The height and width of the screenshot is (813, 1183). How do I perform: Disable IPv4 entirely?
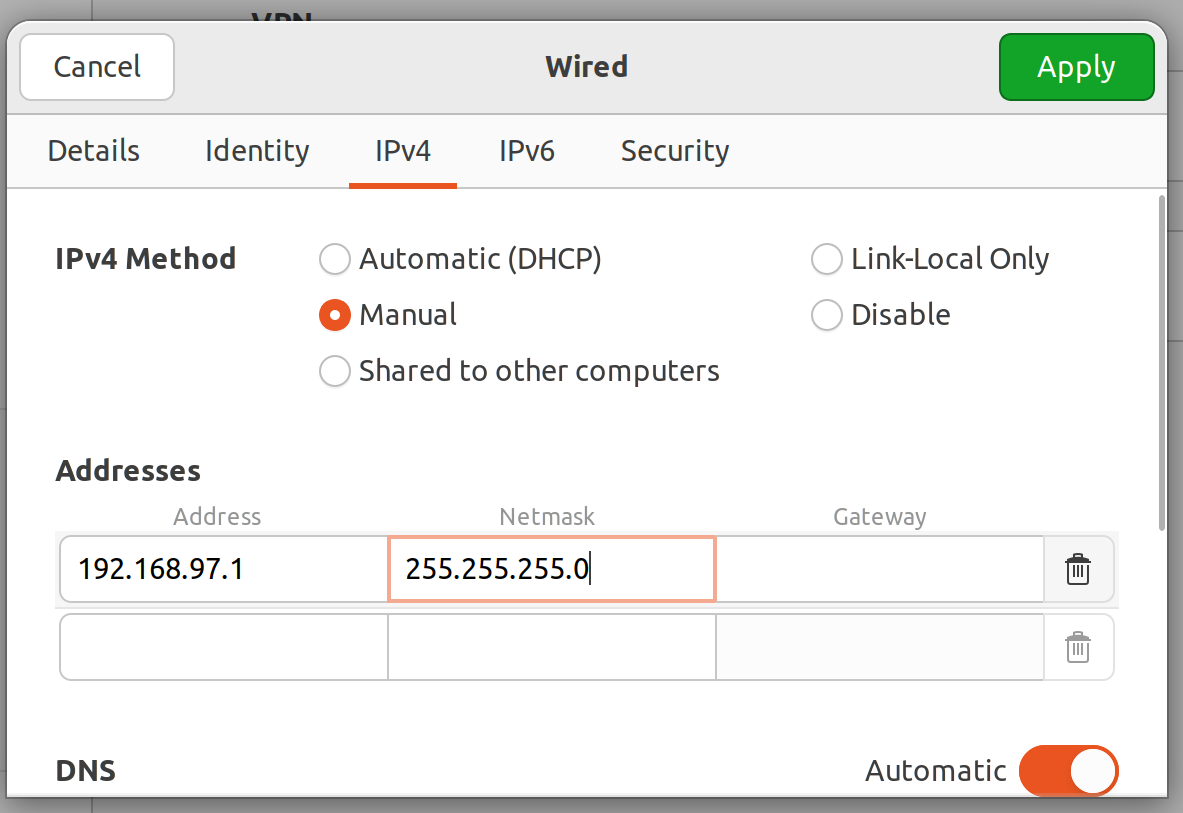pos(827,314)
